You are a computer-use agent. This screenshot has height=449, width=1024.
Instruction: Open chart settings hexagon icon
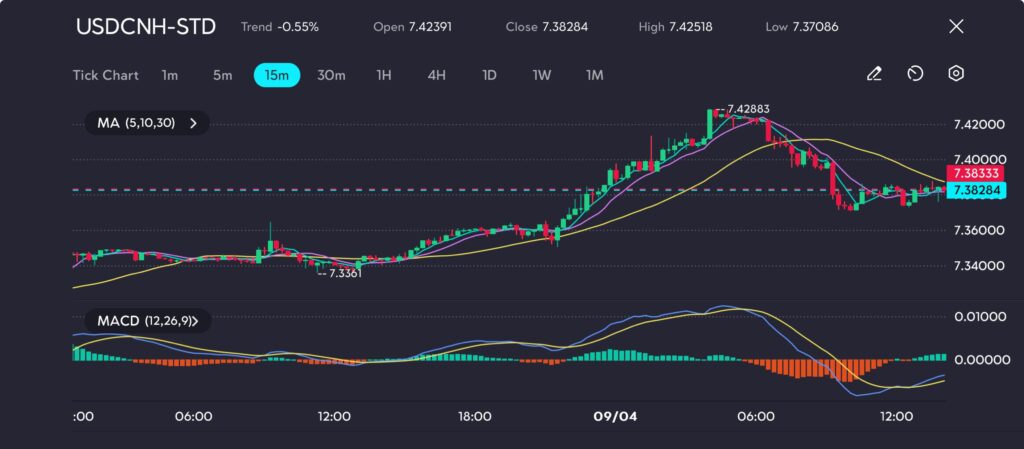956,74
